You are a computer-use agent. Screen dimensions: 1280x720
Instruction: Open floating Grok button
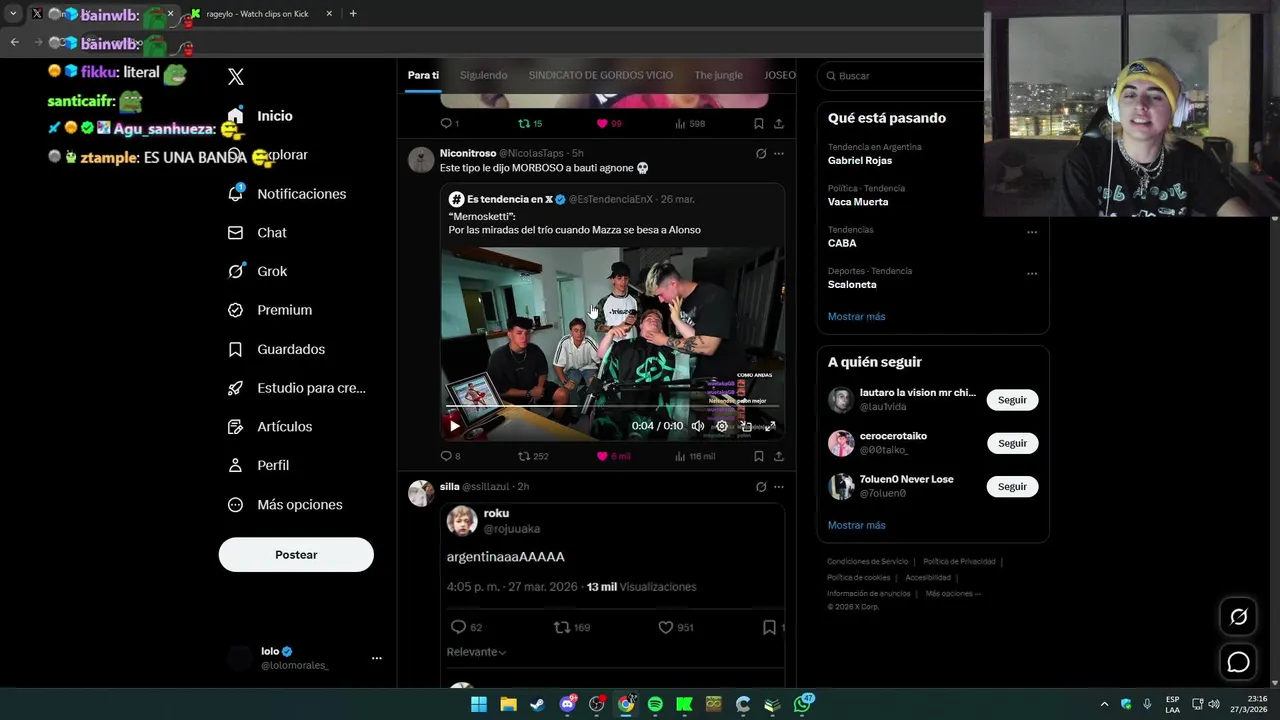[x=1238, y=617]
